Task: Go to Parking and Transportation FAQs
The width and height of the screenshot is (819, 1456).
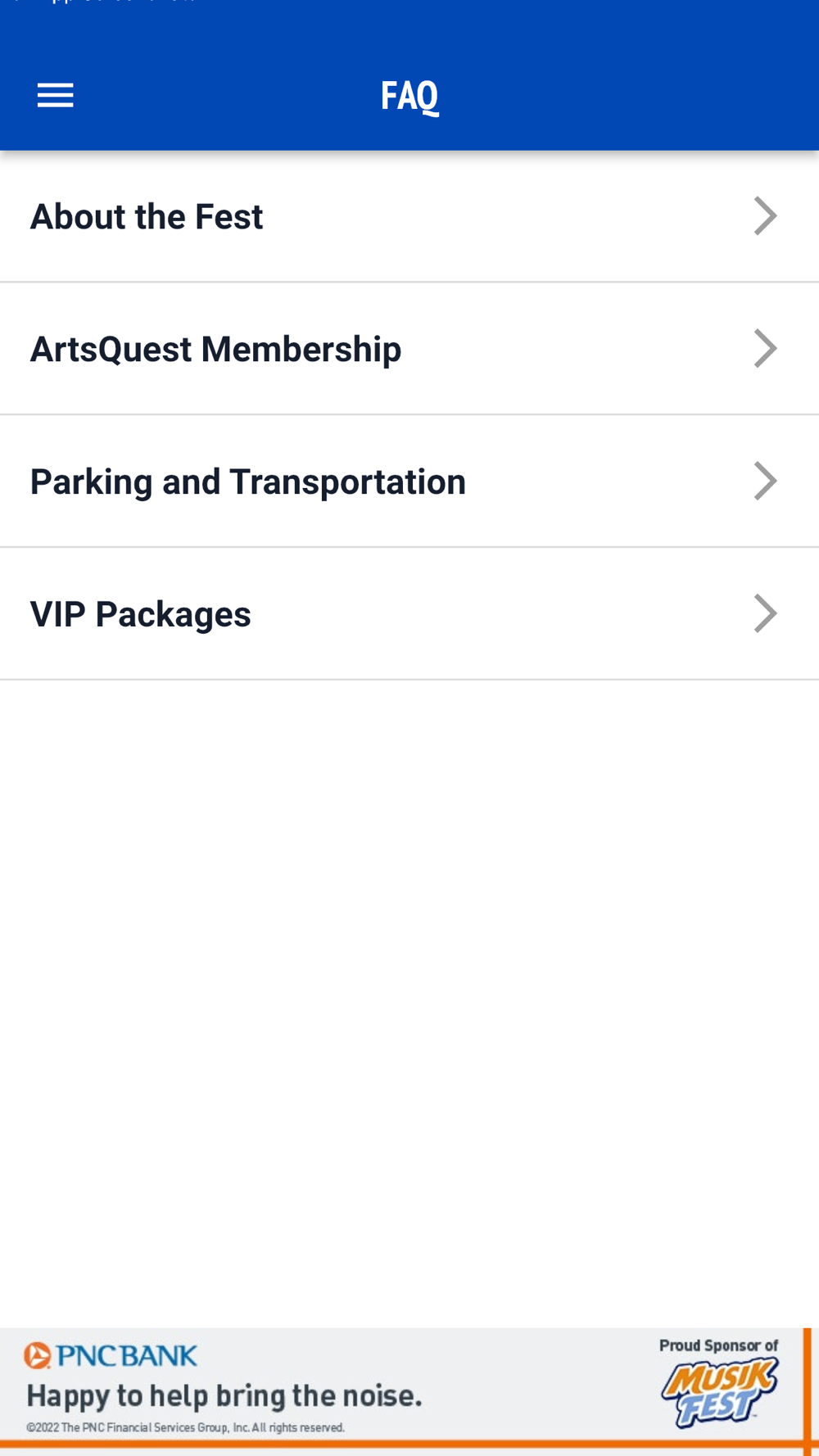Action: (x=247, y=482)
